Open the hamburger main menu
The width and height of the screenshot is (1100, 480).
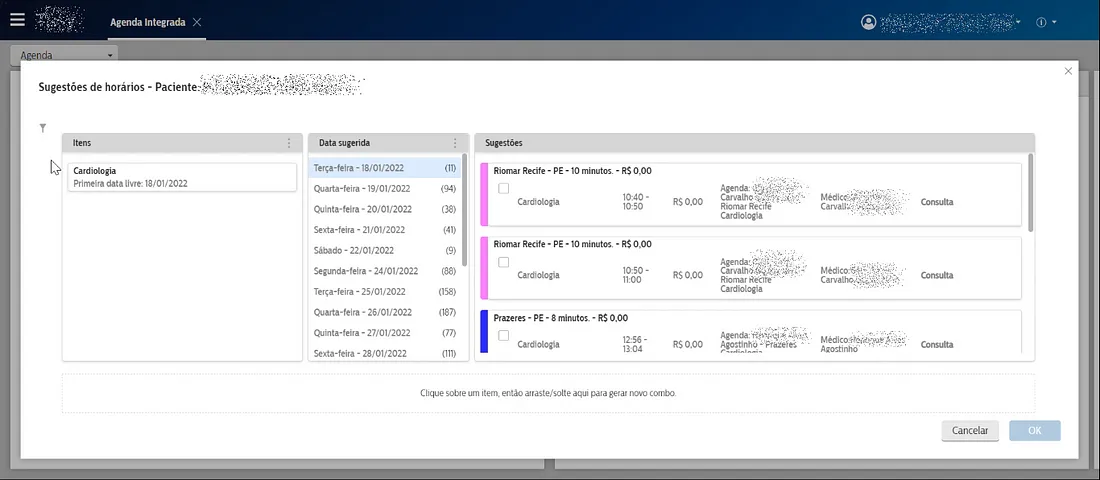click(x=17, y=20)
